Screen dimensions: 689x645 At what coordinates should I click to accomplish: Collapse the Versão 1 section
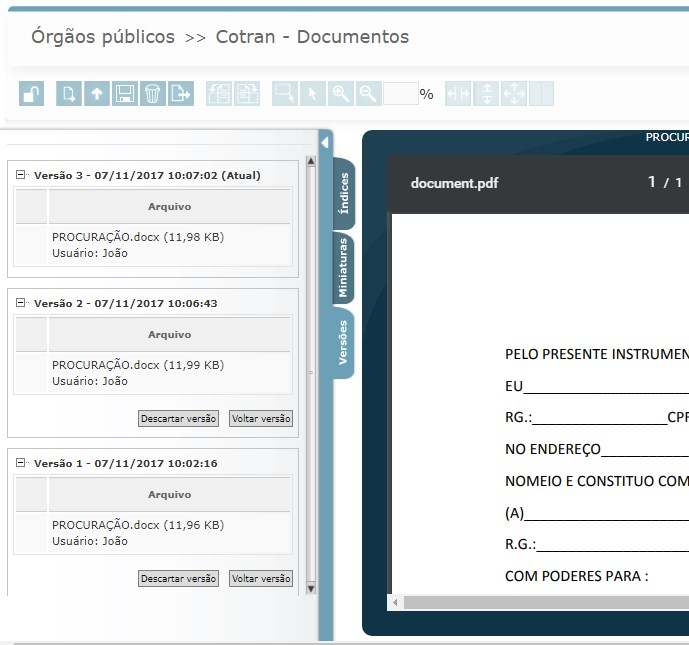21,463
